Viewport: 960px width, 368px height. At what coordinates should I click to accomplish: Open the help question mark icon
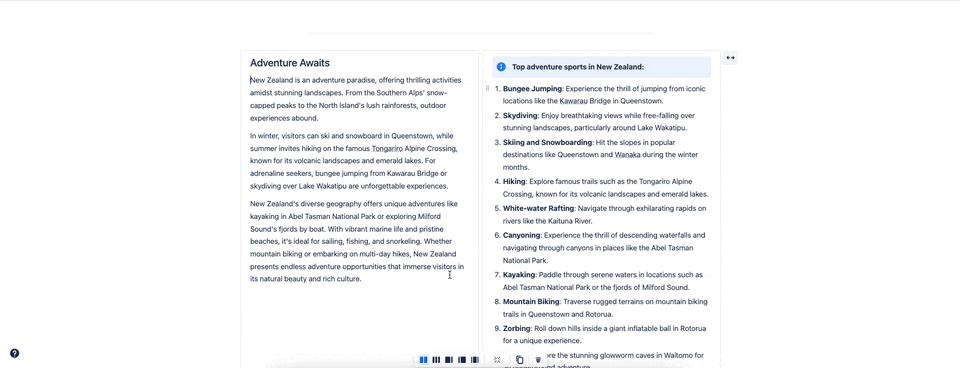(x=15, y=353)
